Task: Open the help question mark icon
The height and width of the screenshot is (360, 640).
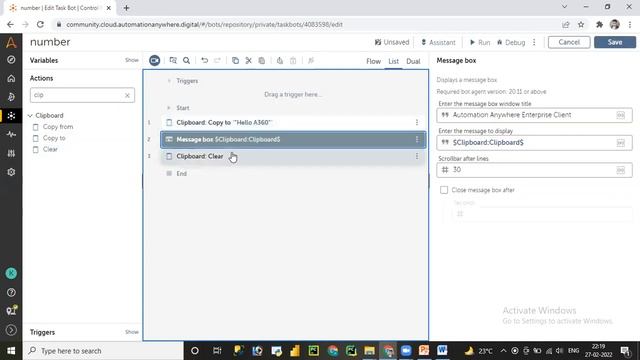Action: click(11, 292)
